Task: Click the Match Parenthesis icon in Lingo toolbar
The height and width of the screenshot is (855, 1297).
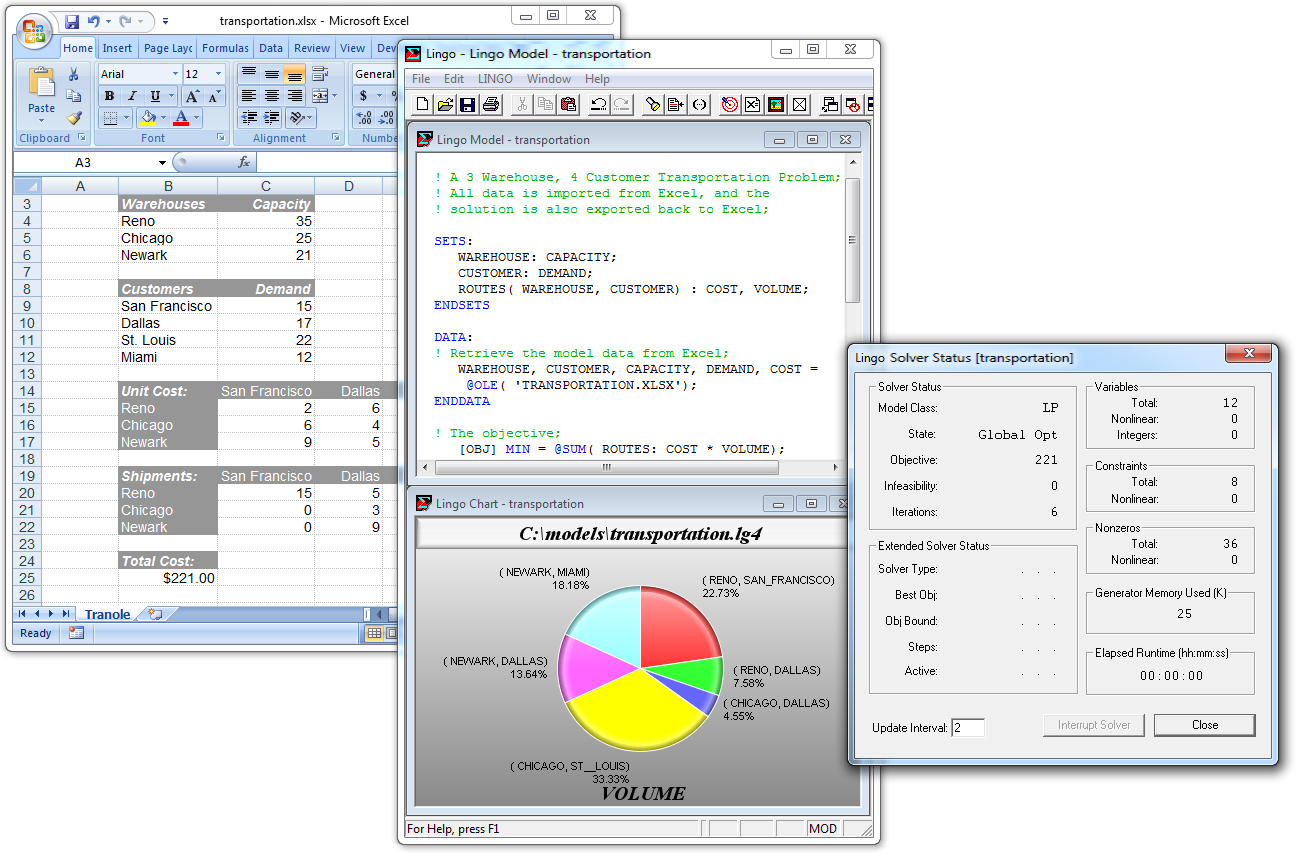Action: click(x=699, y=104)
